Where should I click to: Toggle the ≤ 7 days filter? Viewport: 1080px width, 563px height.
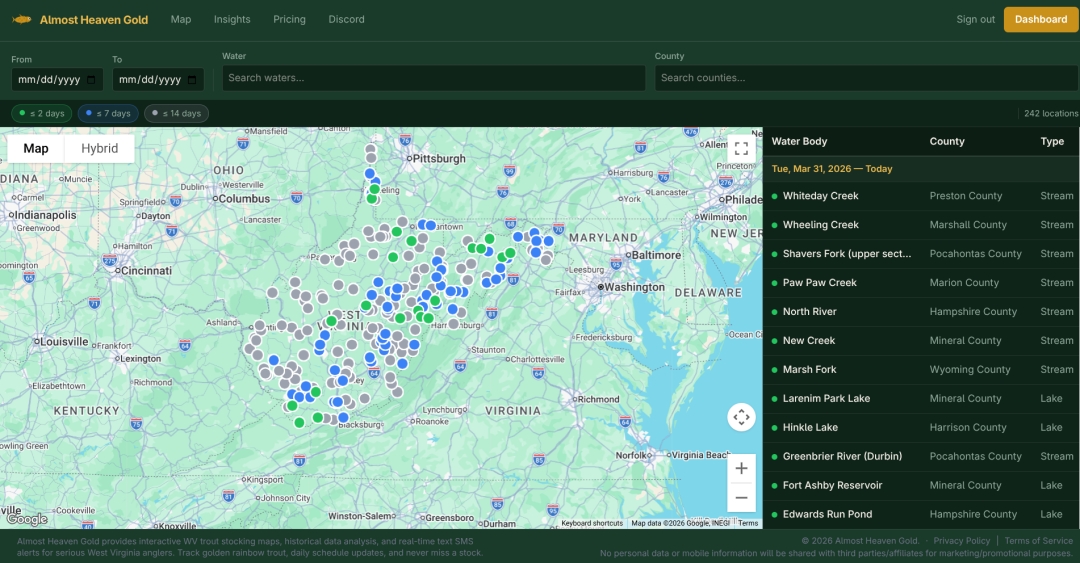point(109,113)
